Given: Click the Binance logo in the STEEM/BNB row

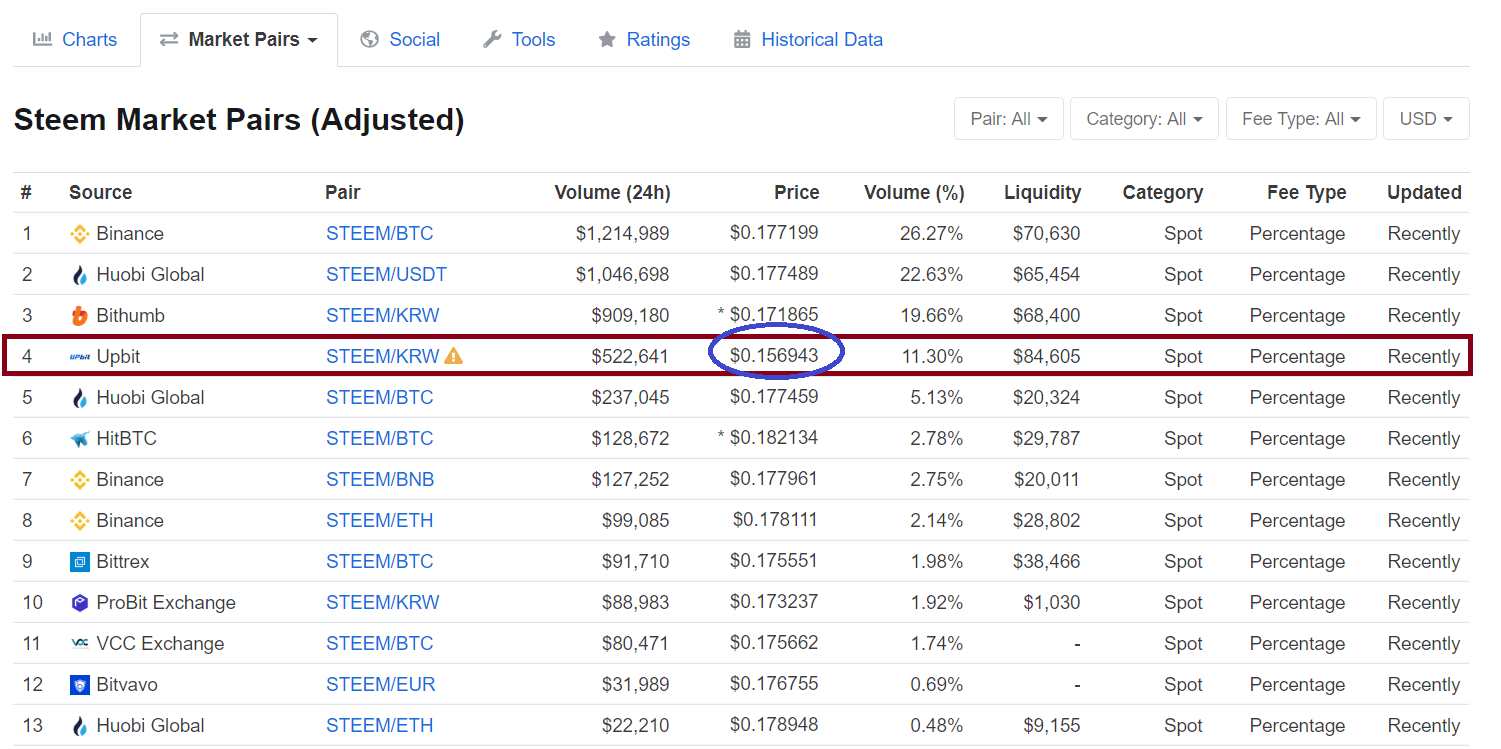Looking at the screenshot, I should [x=80, y=480].
